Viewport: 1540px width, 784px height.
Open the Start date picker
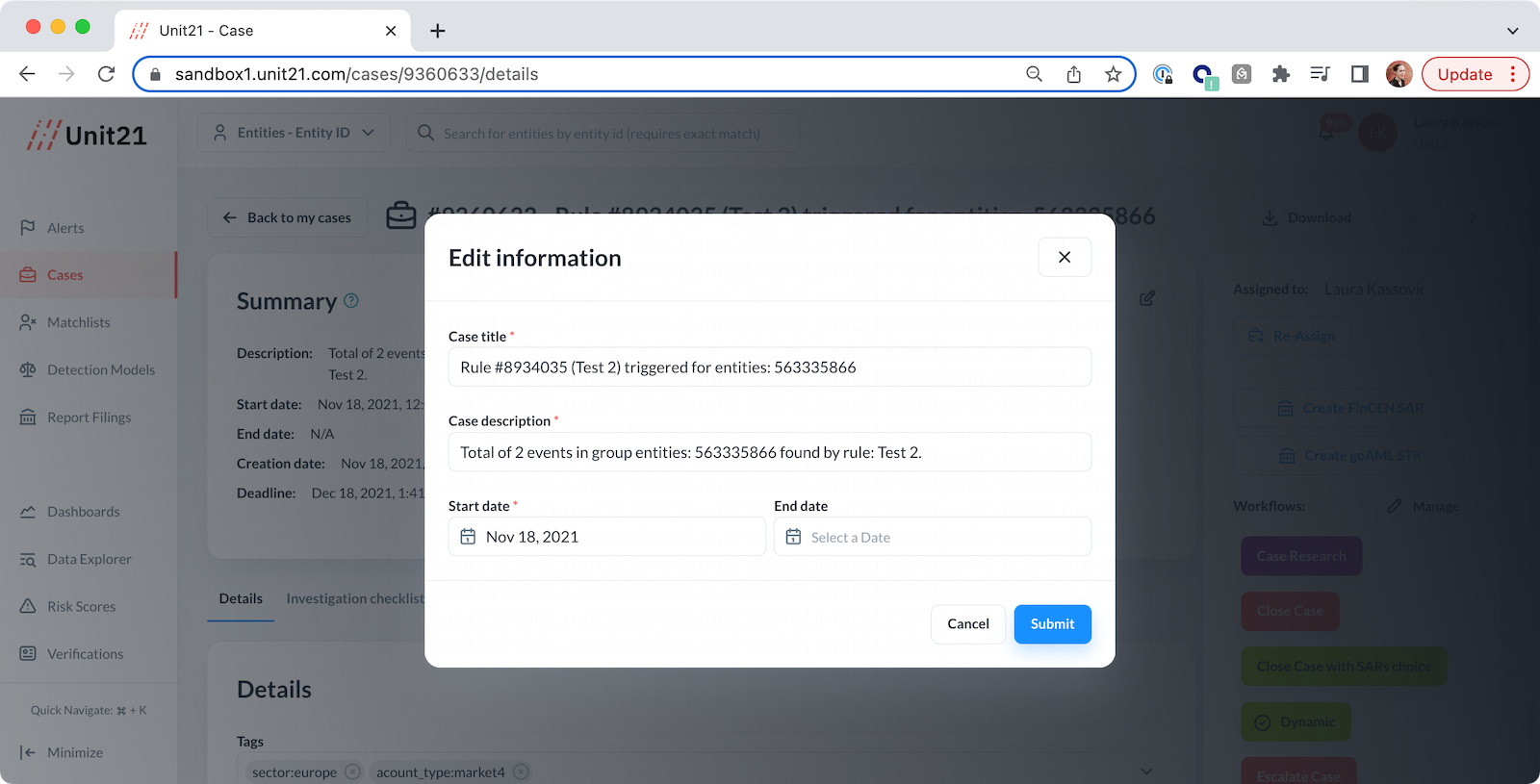(x=607, y=537)
